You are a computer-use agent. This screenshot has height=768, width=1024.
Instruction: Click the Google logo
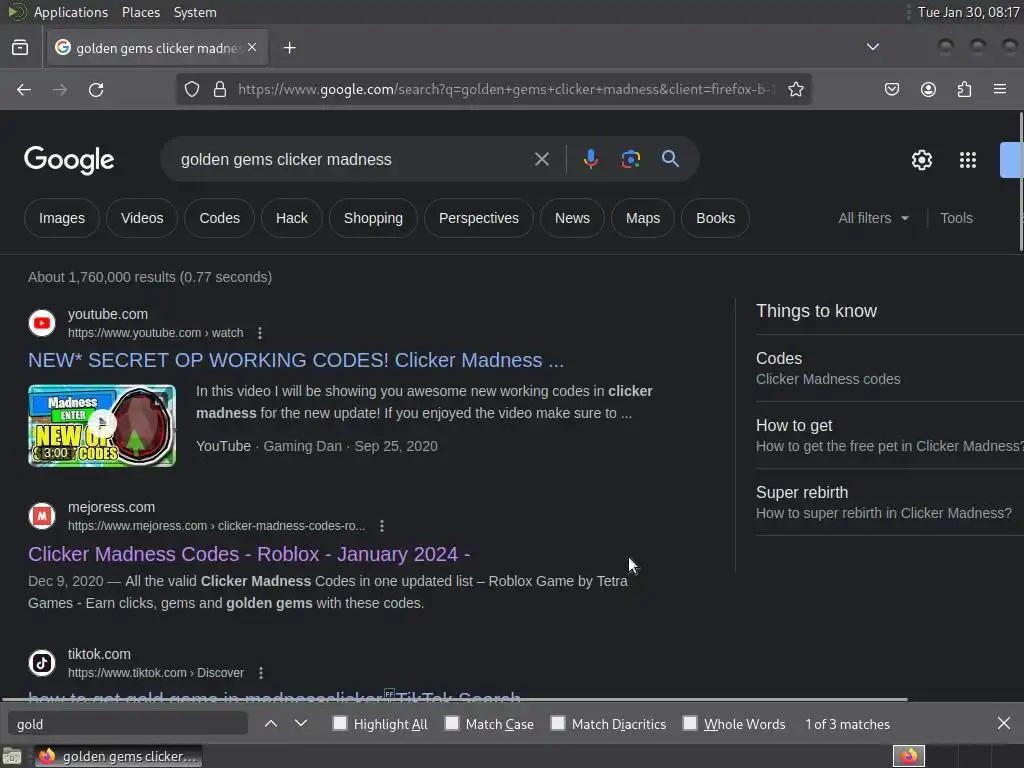69,160
